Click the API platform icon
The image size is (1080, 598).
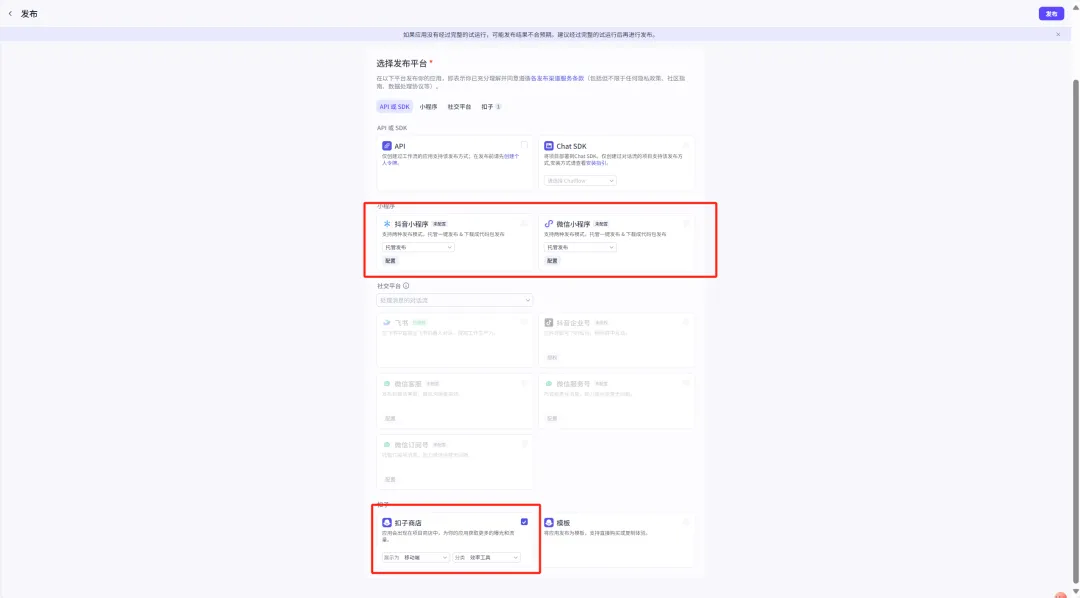pyautogui.click(x=387, y=146)
